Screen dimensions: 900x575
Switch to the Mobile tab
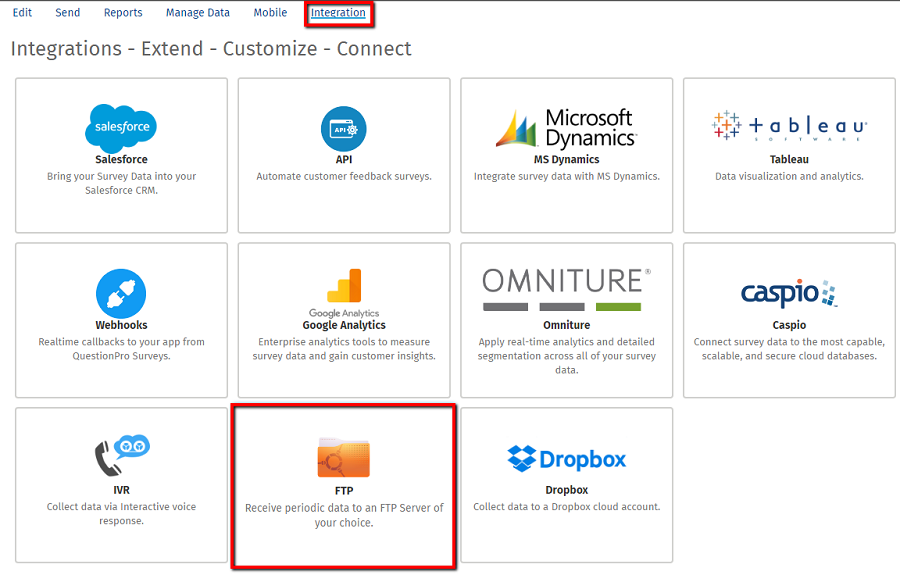[x=270, y=13]
